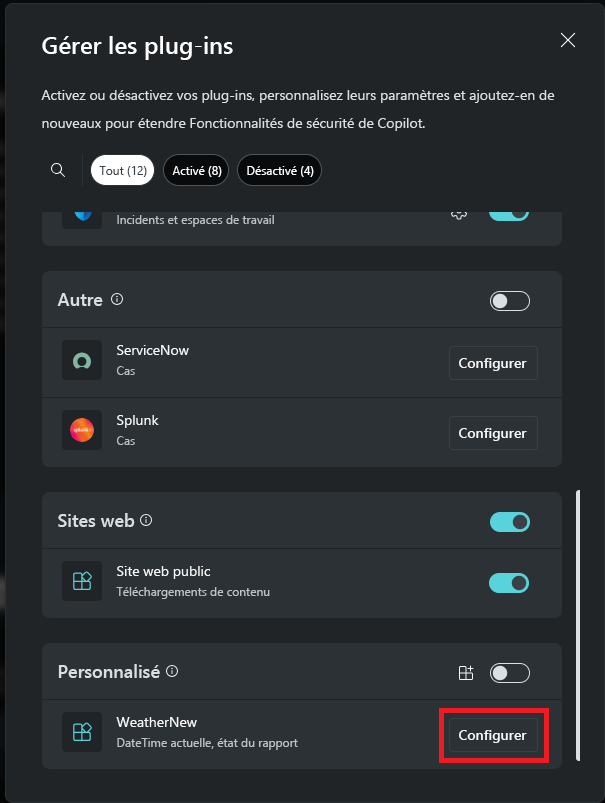Add a custom plug-in via the add-plugin icon

[465, 672]
